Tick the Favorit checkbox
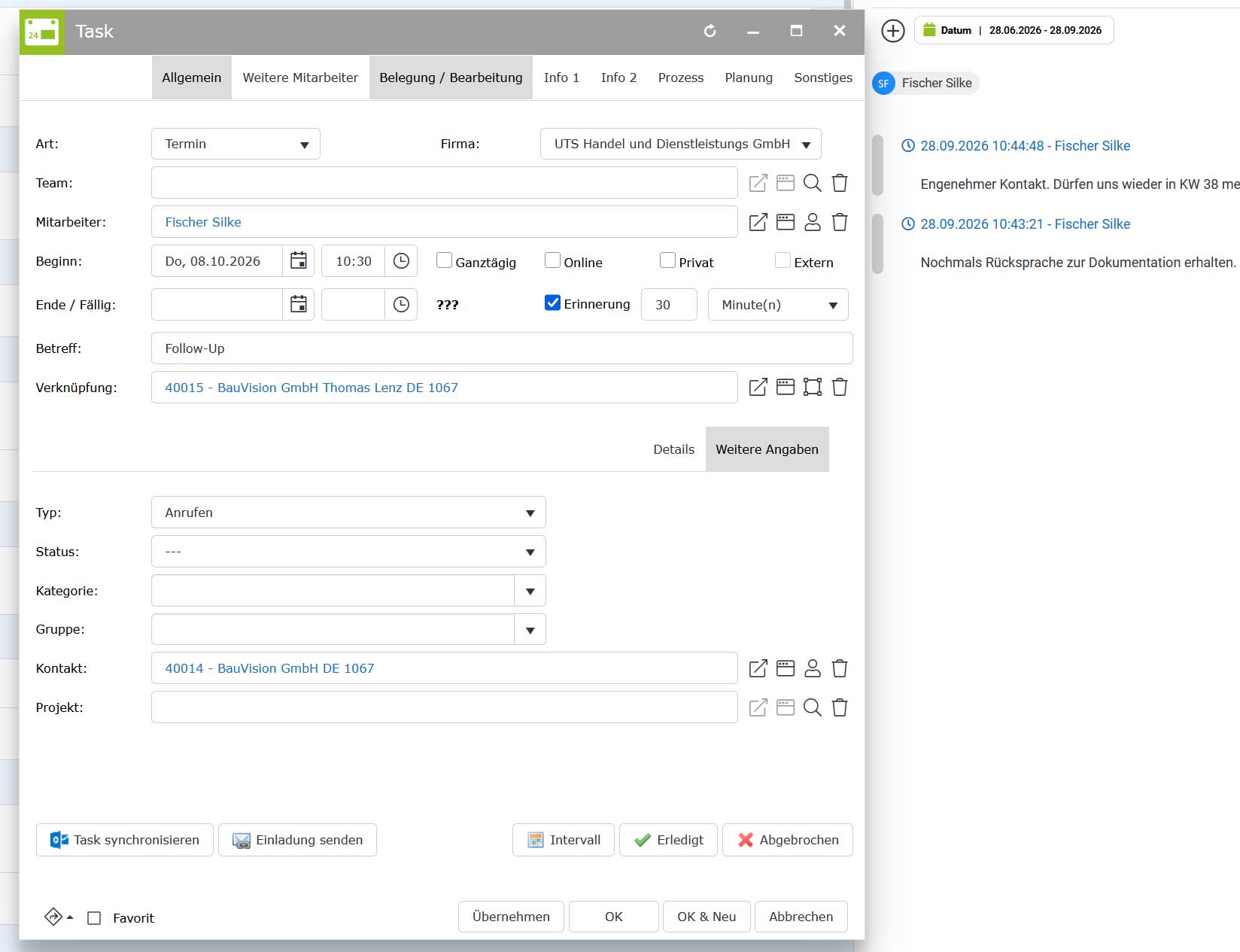1240x952 pixels. click(94, 918)
